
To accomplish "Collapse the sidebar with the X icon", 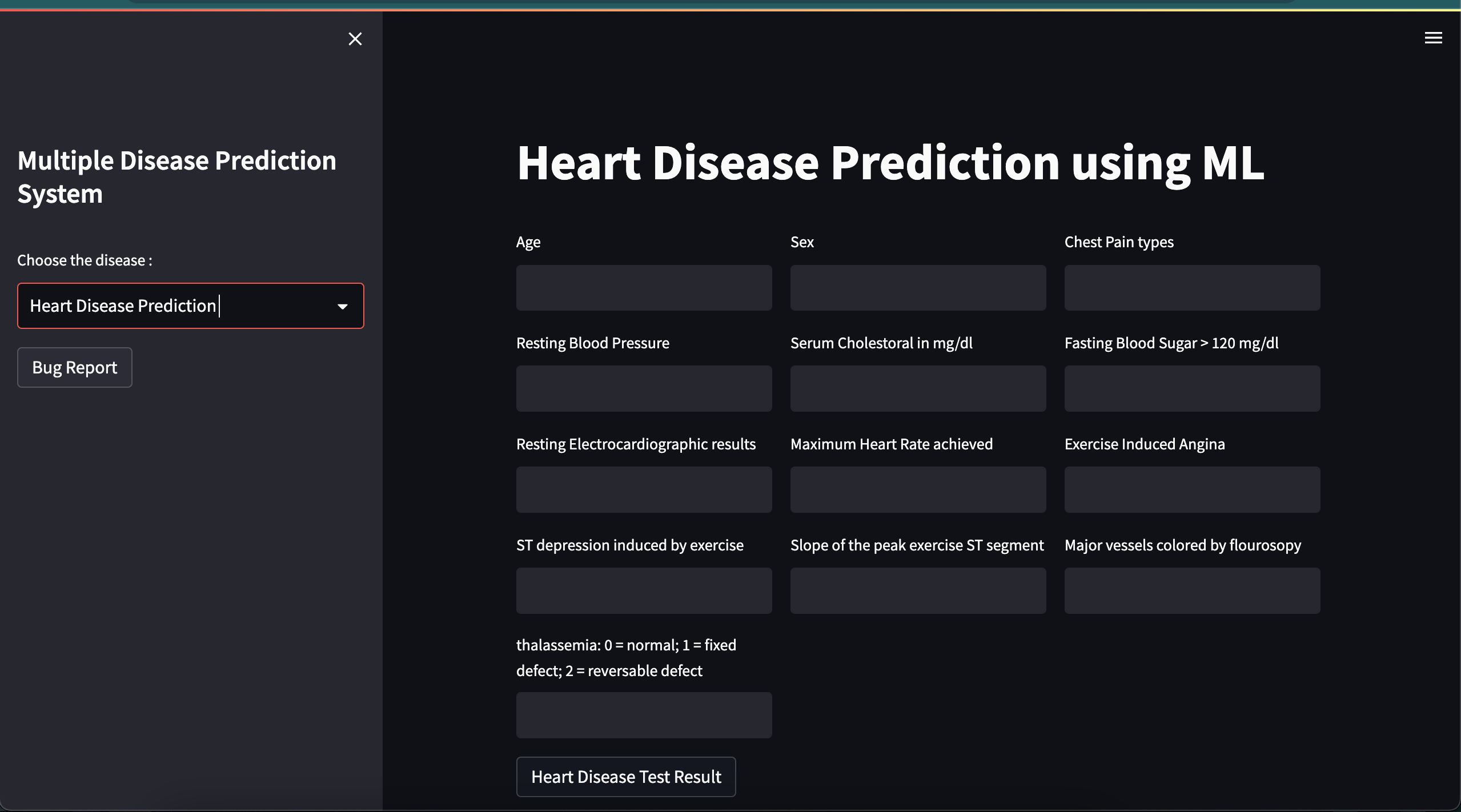I will click(355, 38).
